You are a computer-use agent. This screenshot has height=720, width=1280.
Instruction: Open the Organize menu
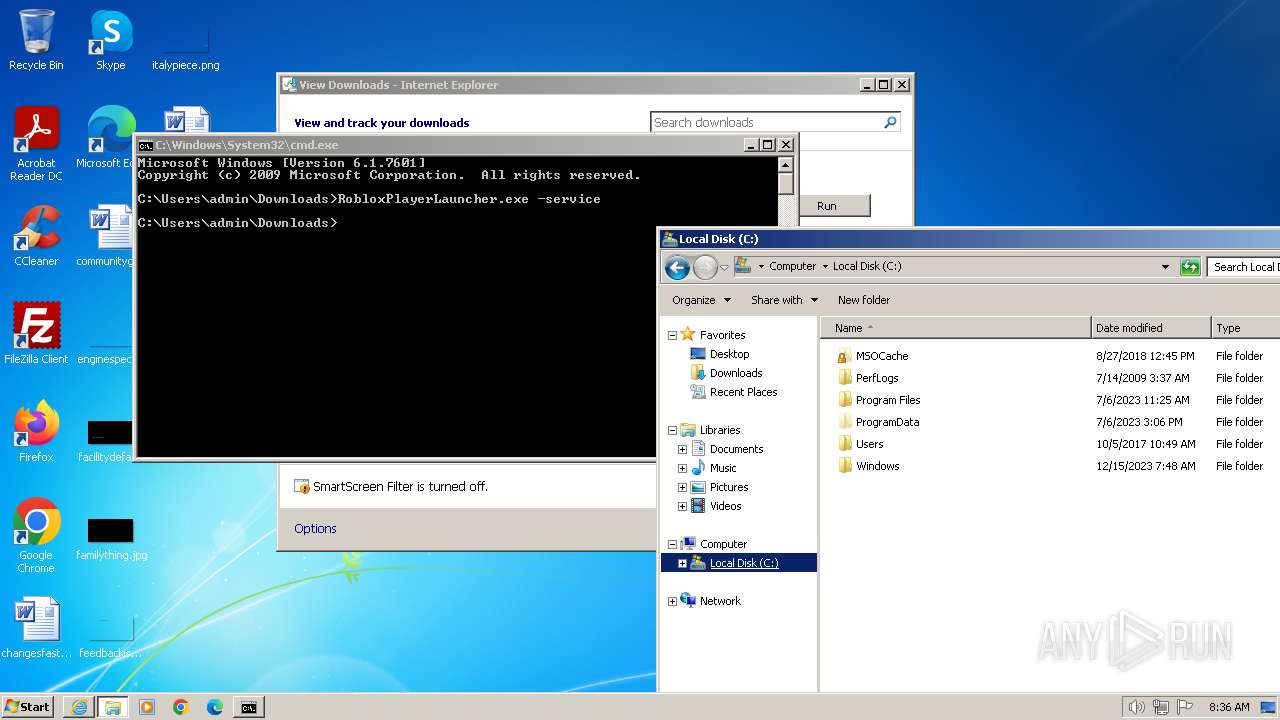[x=701, y=300]
